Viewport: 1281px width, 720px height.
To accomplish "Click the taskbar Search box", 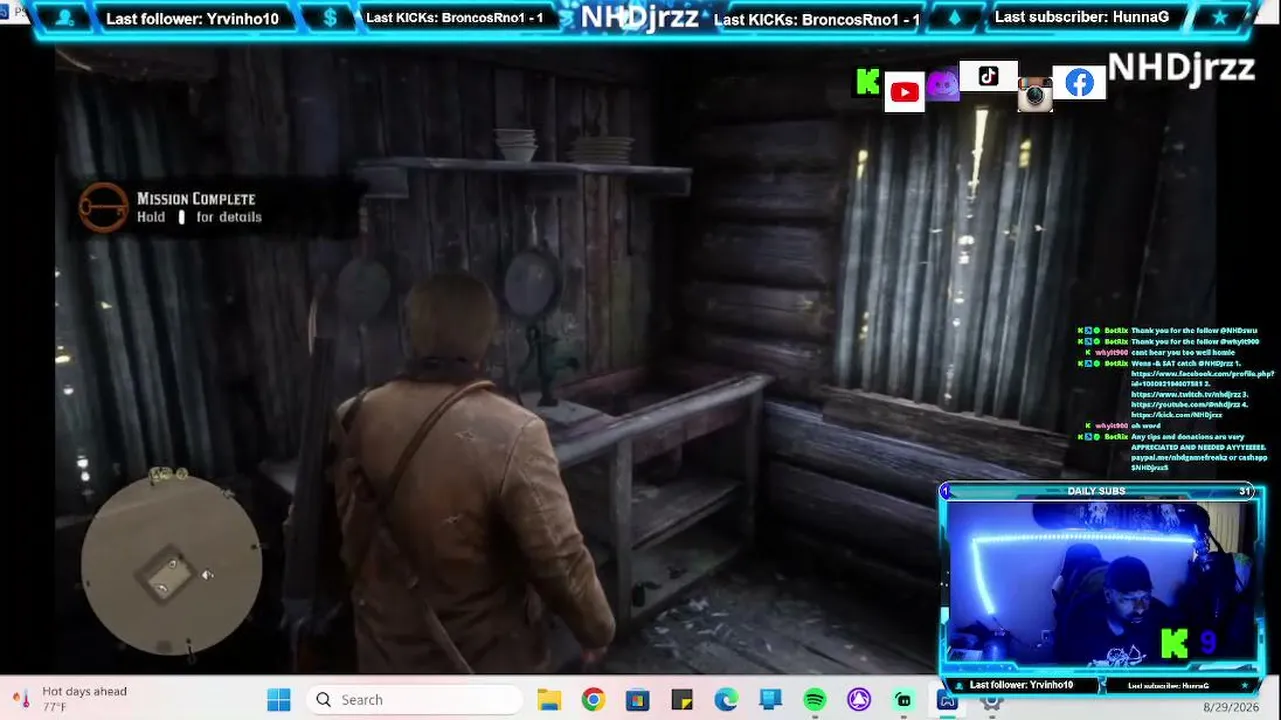I will click(415, 700).
